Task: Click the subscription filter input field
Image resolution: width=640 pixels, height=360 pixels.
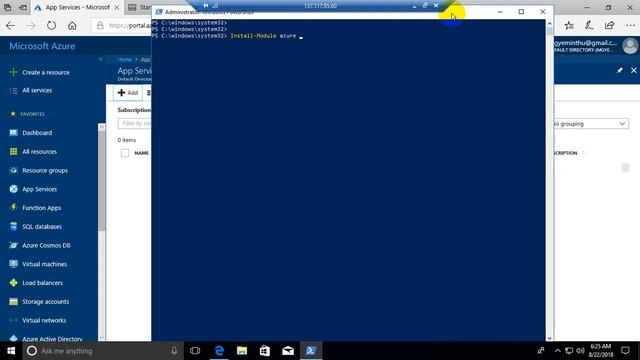Action: point(135,123)
